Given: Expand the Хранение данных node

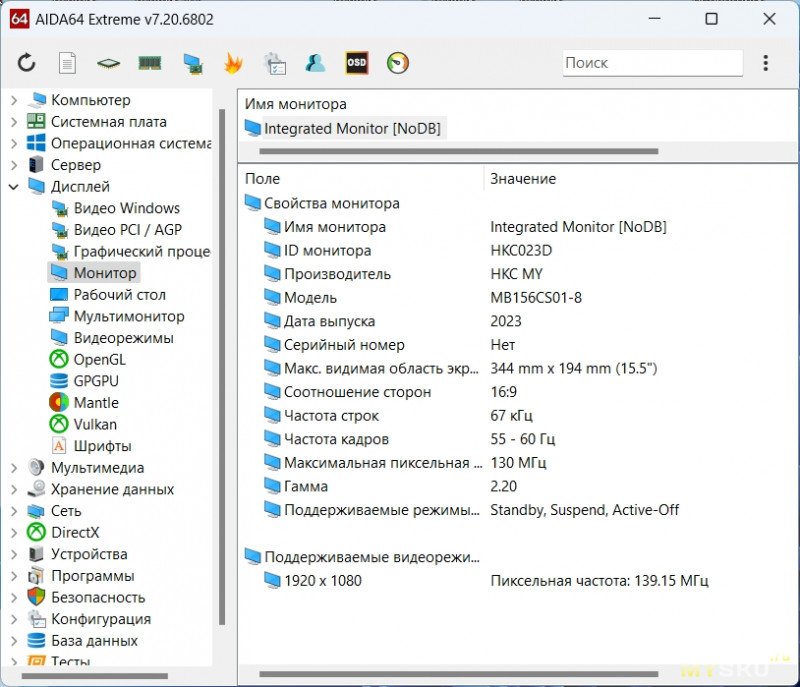Looking at the screenshot, I should (x=14, y=490).
